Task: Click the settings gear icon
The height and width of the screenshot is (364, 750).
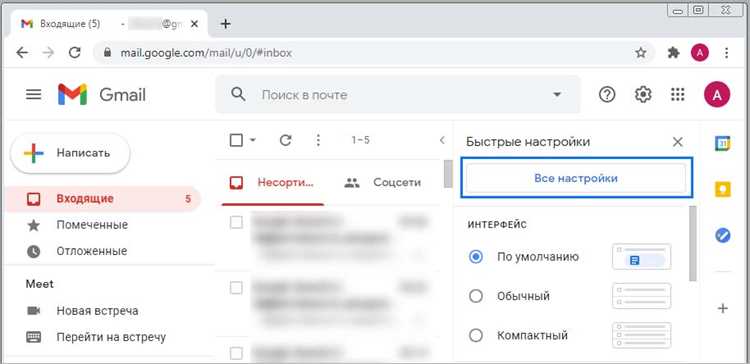Action: [x=643, y=95]
